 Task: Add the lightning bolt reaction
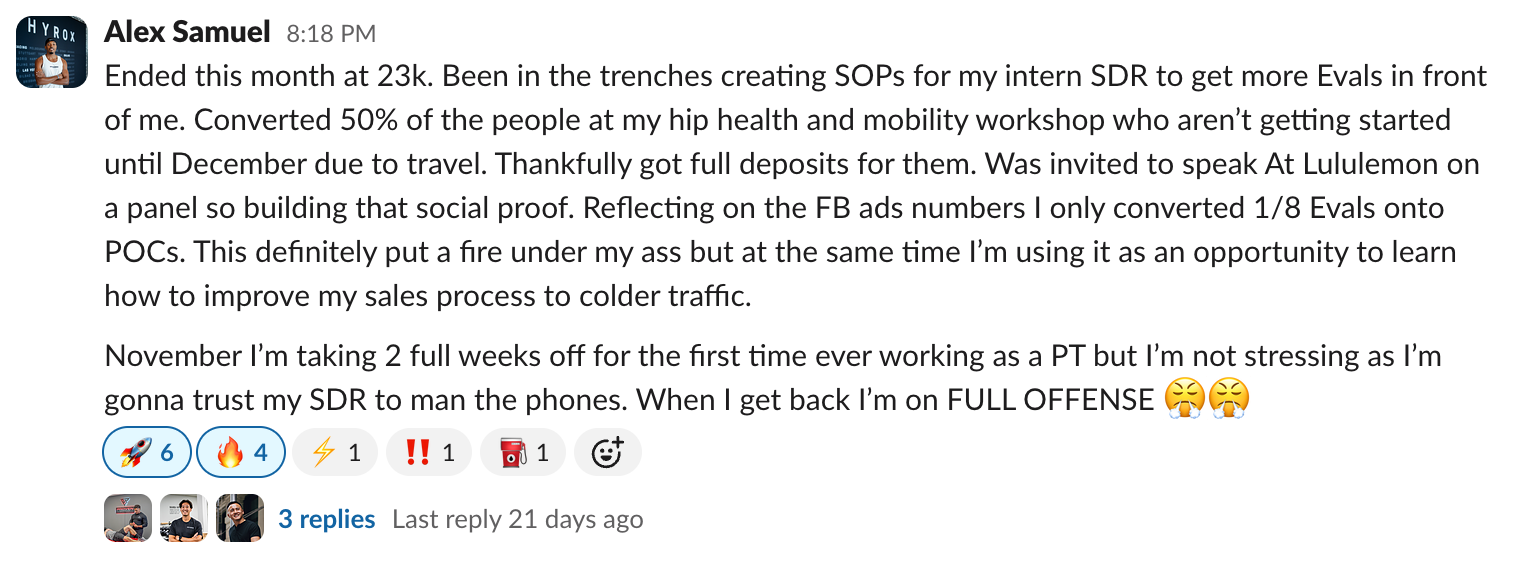pyautogui.click(x=335, y=452)
